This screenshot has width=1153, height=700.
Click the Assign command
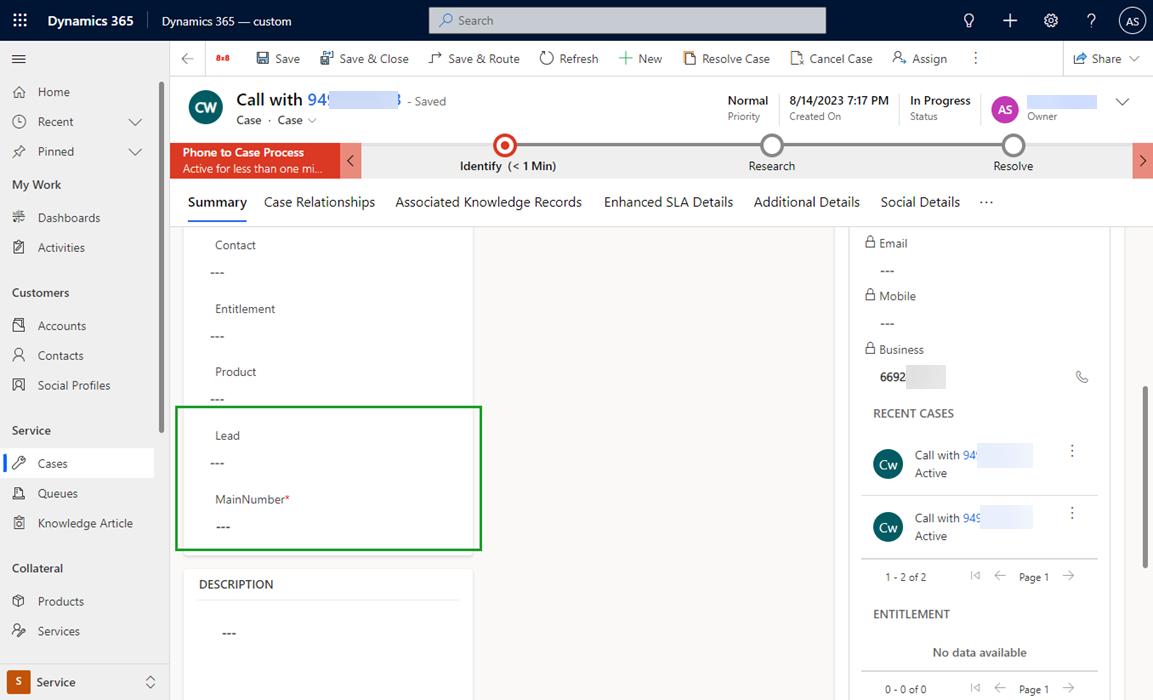click(x=919, y=58)
